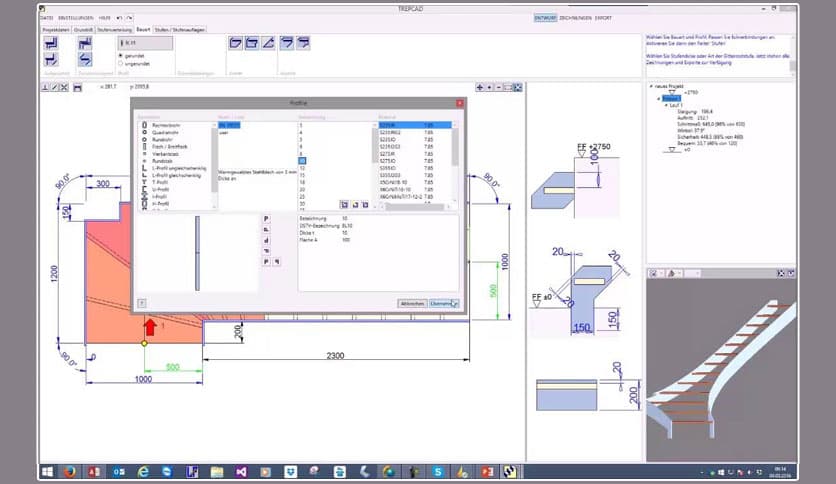Select the Rechteckrohr profile type
This screenshot has width=836, height=484.
pyautogui.click(x=166, y=125)
